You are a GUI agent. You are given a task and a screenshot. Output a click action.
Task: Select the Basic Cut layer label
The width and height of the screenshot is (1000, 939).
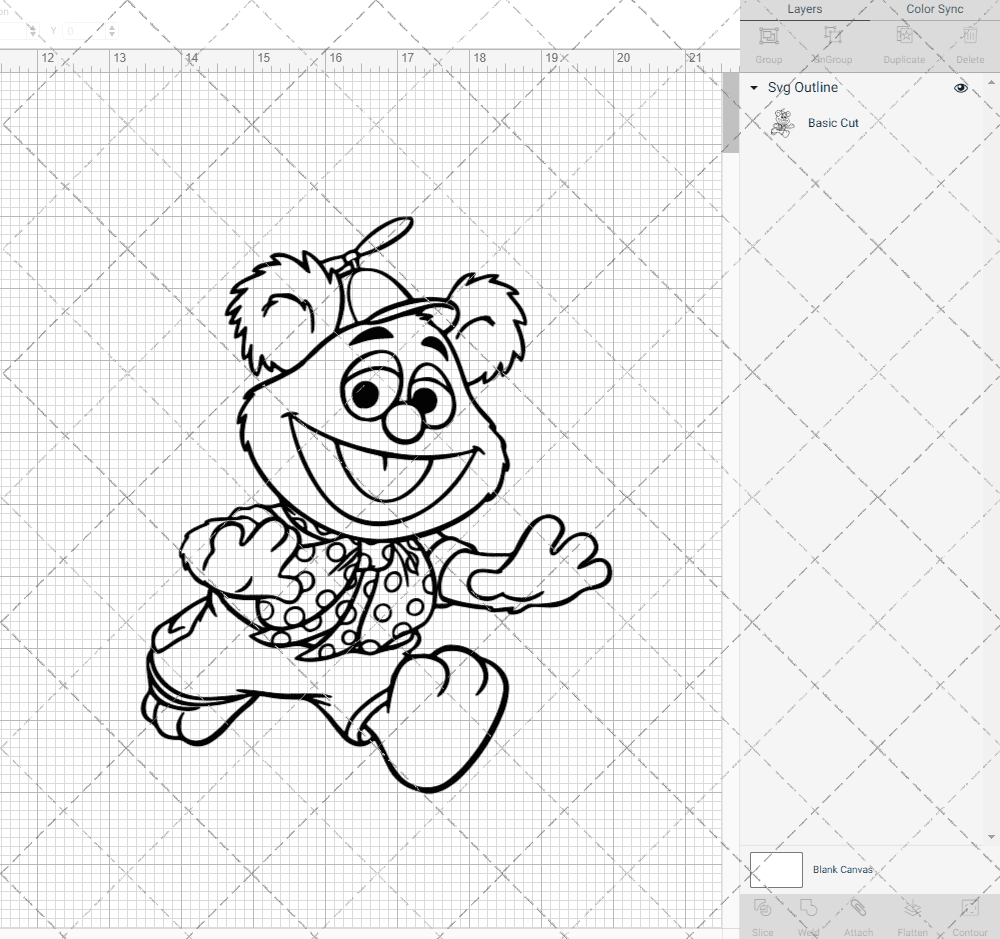(833, 123)
